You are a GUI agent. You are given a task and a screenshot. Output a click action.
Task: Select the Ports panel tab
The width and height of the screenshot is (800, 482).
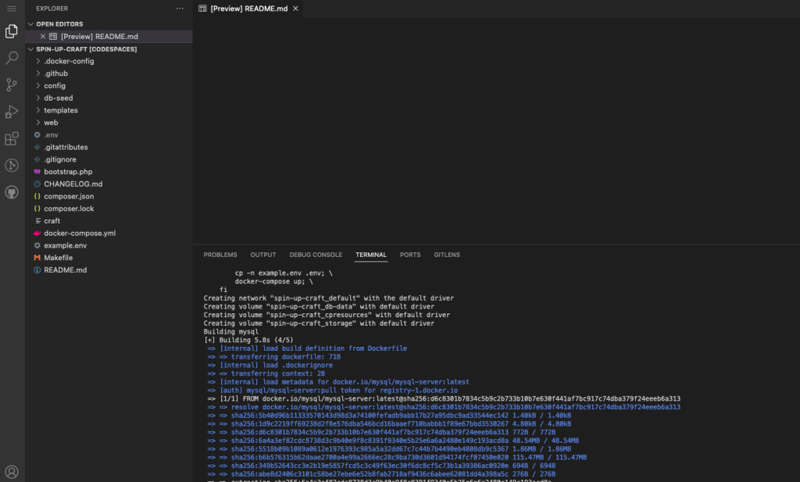tap(410, 255)
